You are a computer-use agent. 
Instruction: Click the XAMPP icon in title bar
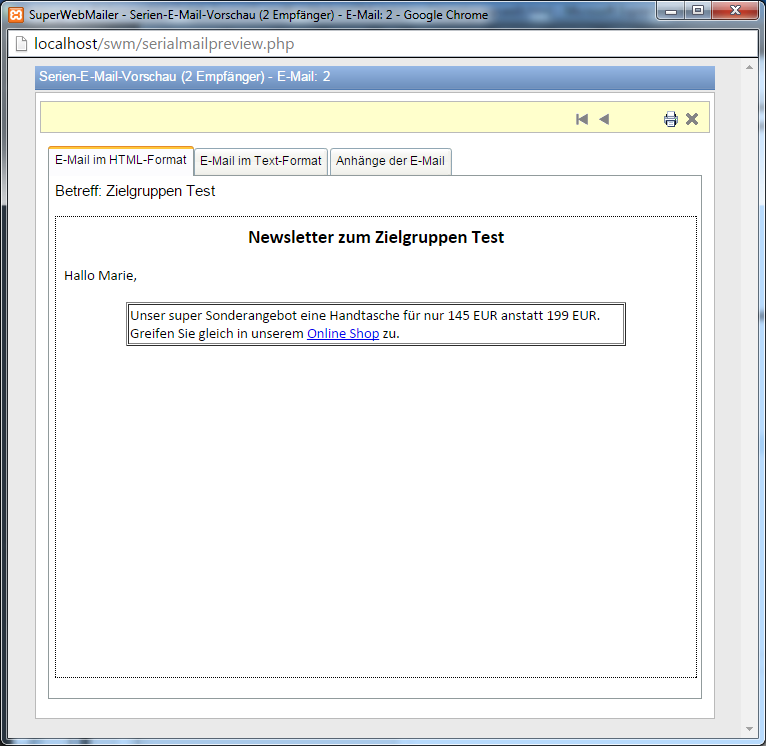coord(15,14)
